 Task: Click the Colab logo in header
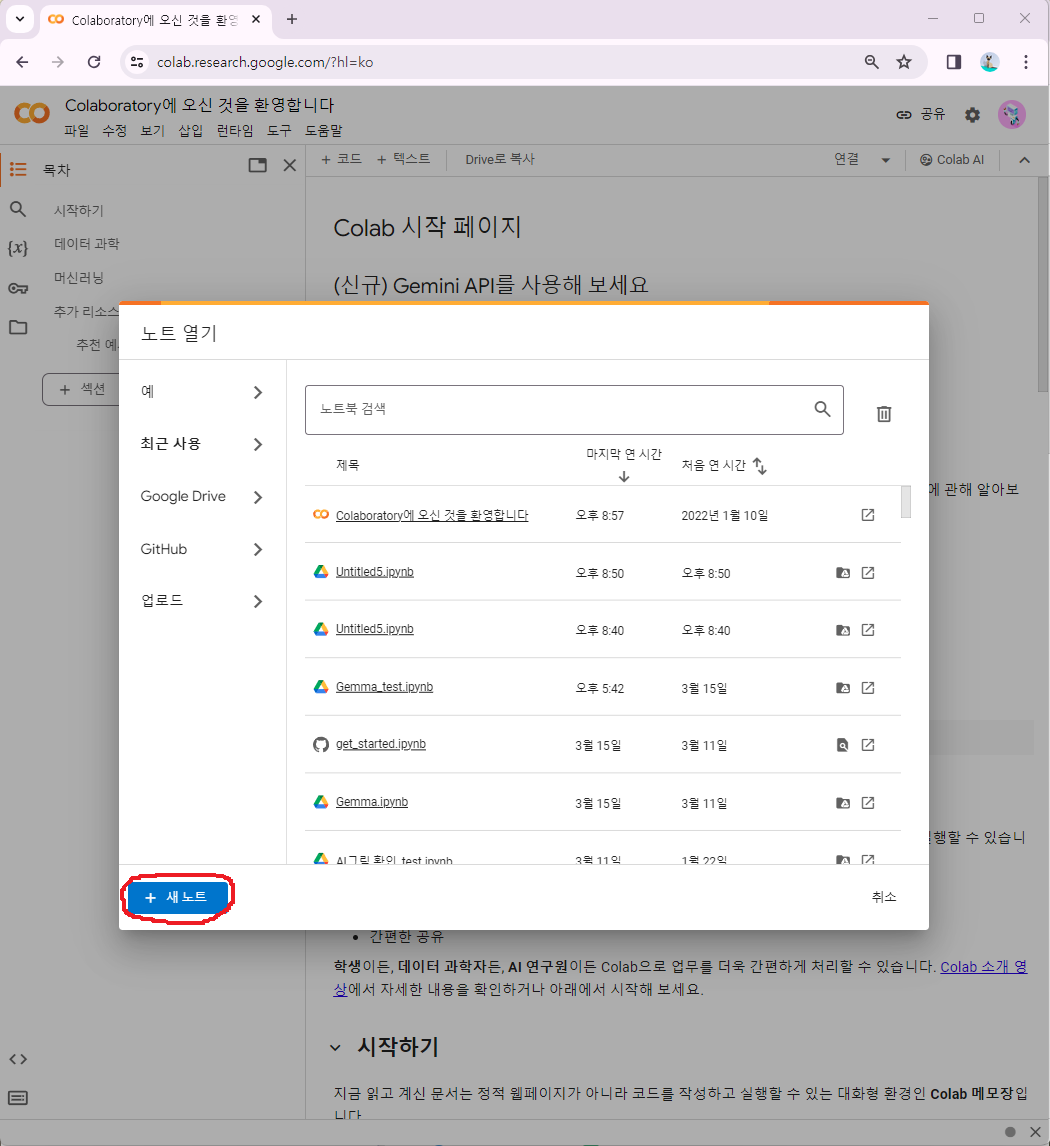click(32, 113)
